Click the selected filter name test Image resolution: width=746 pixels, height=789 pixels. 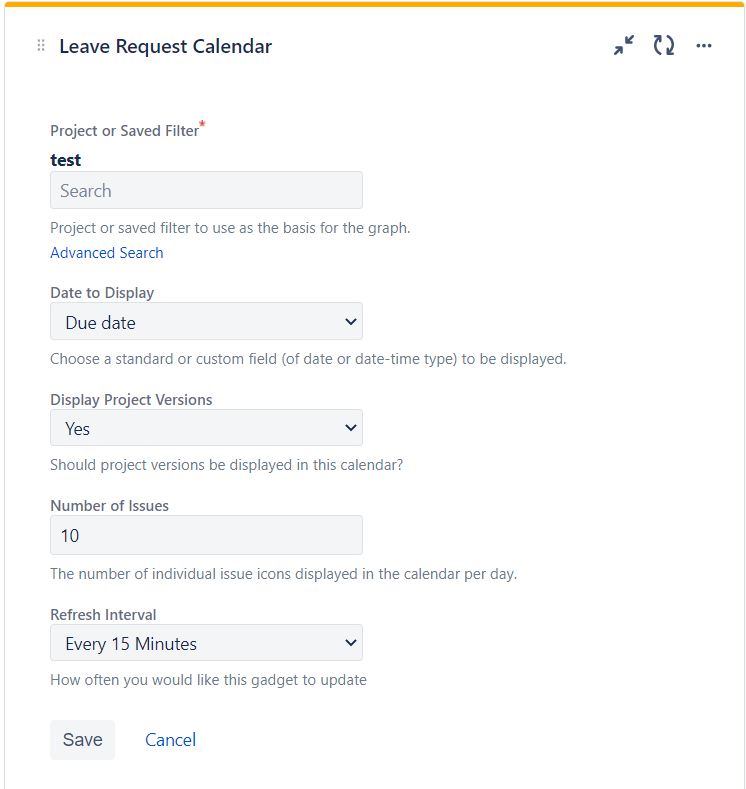[x=65, y=160]
